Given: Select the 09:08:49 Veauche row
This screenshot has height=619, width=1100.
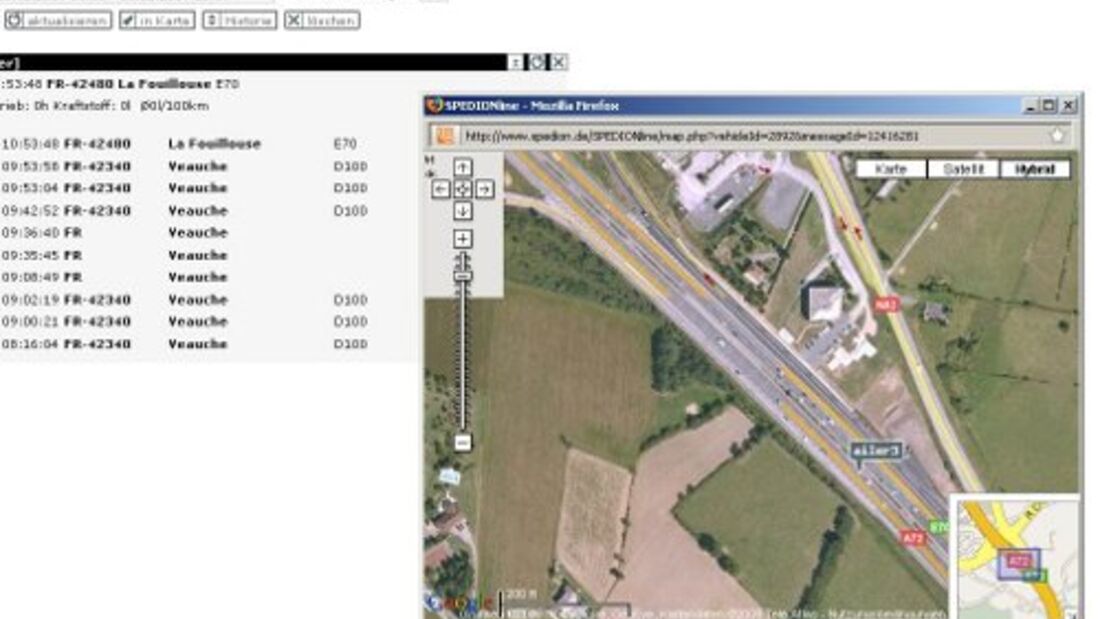Looking at the screenshot, I should tap(187, 277).
